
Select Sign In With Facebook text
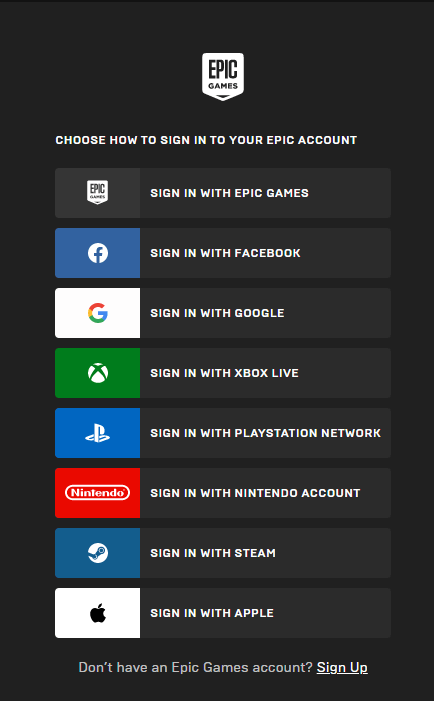225,253
